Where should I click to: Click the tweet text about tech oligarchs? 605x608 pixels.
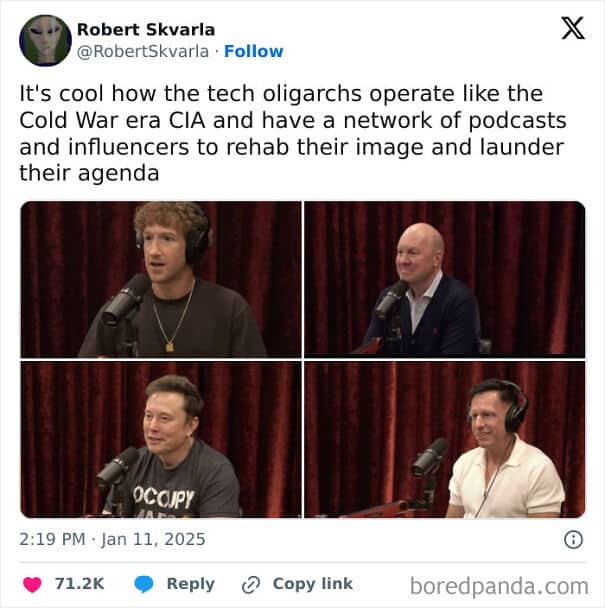(x=293, y=133)
